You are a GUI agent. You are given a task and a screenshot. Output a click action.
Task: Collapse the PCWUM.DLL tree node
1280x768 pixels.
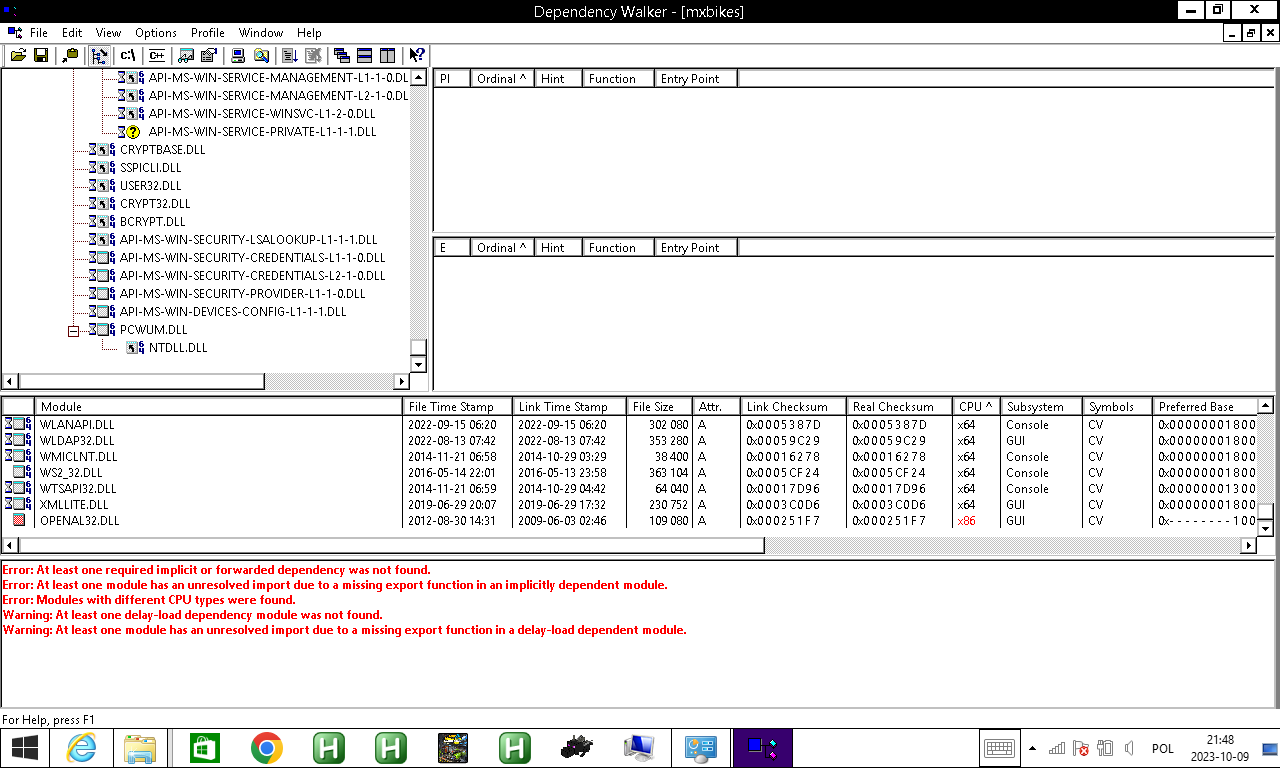pos(73,330)
